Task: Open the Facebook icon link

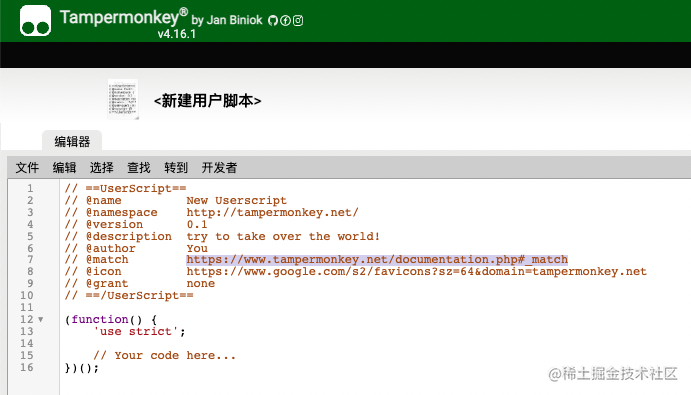Action: click(x=286, y=20)
